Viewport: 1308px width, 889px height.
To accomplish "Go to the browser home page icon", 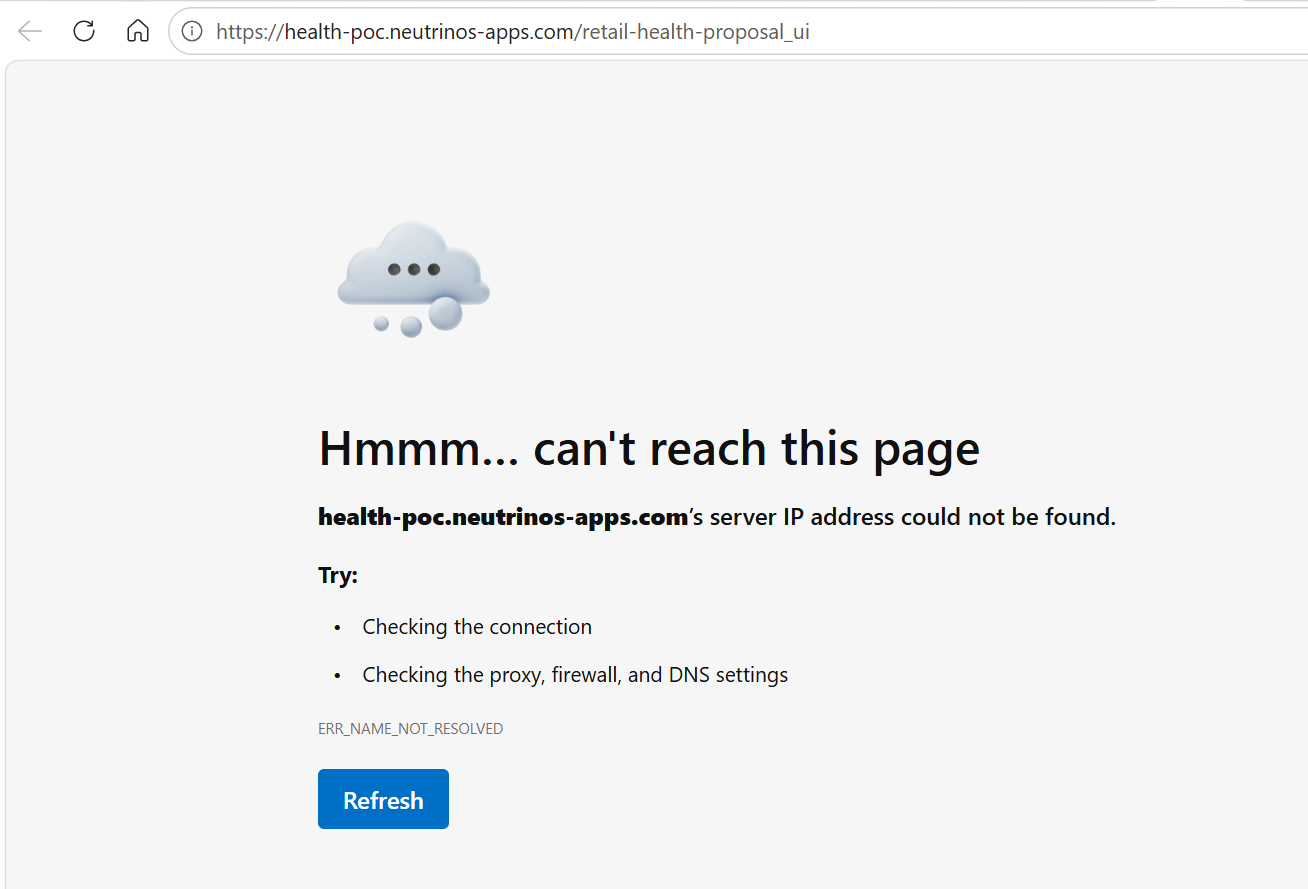I will (138, 31).
